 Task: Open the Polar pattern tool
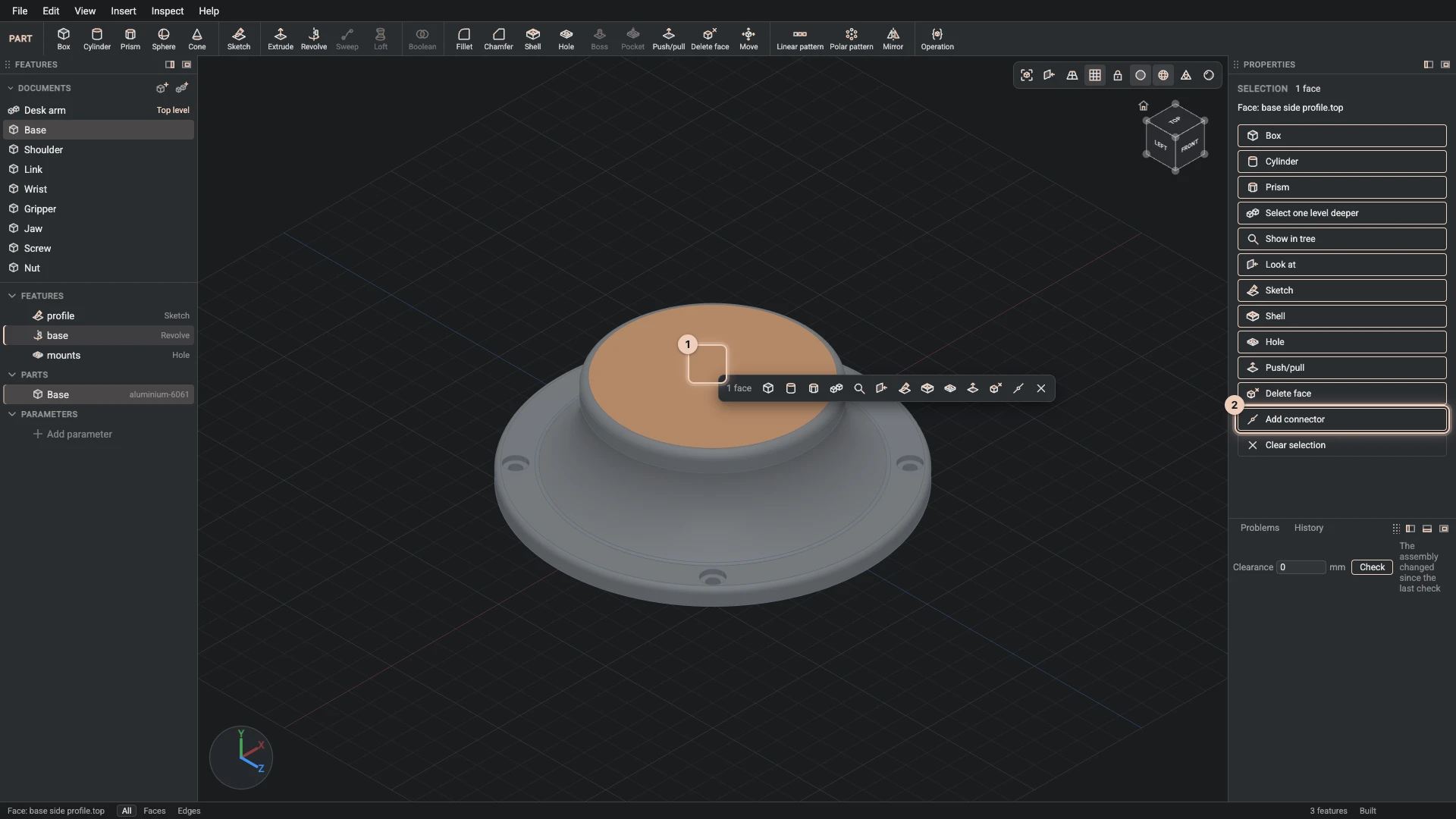[852, 39]
